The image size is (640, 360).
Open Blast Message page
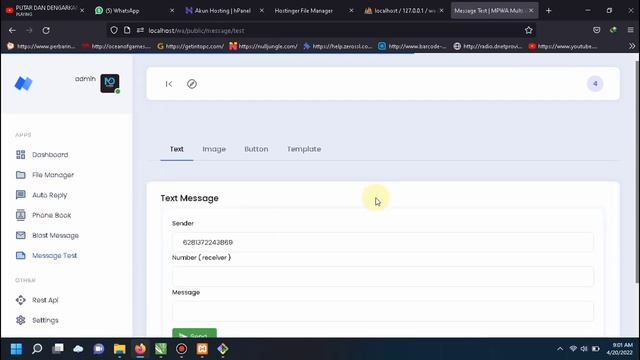click(x=56, y=236)
